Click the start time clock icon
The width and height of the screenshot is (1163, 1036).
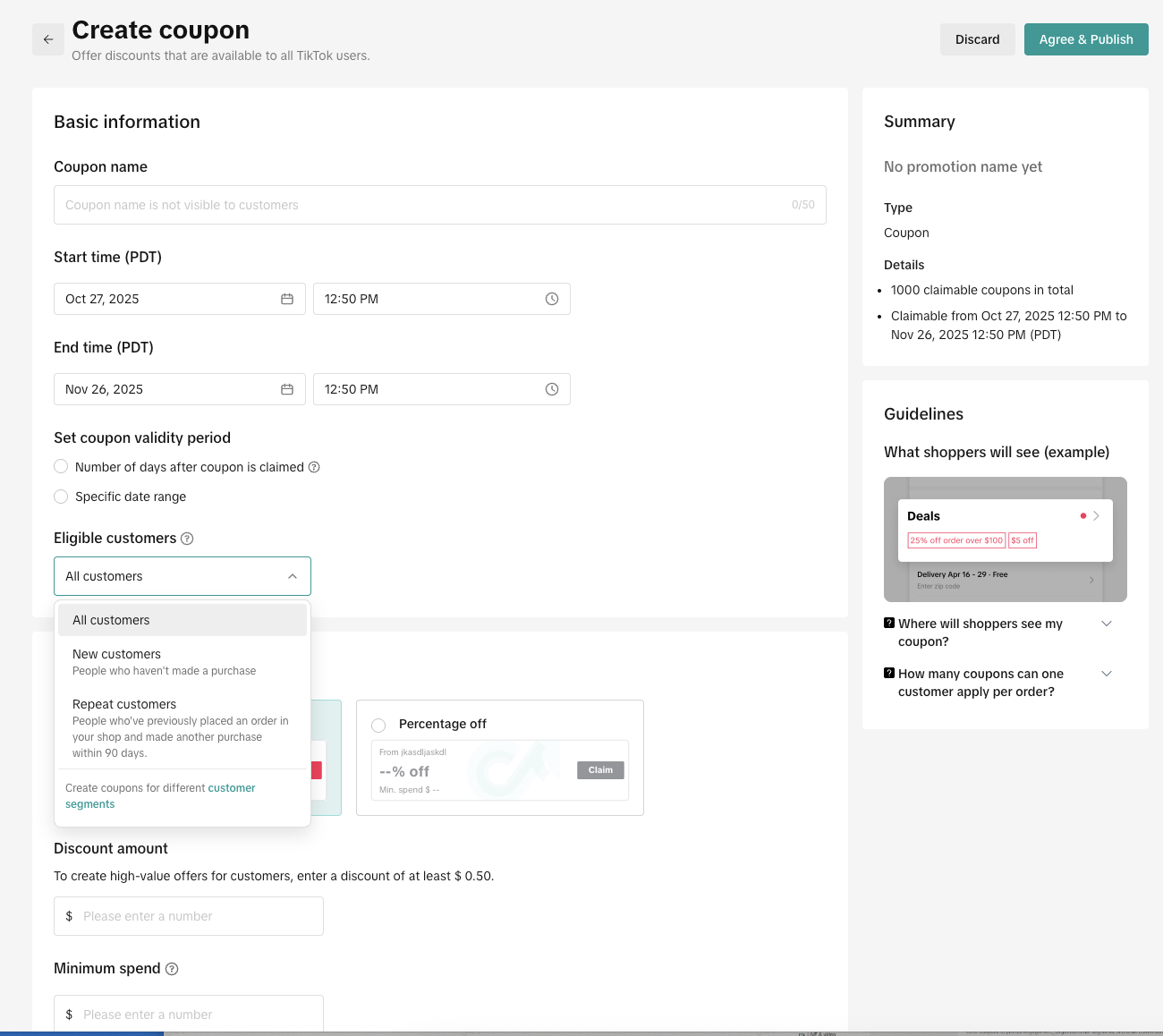[x=552, y=299]
